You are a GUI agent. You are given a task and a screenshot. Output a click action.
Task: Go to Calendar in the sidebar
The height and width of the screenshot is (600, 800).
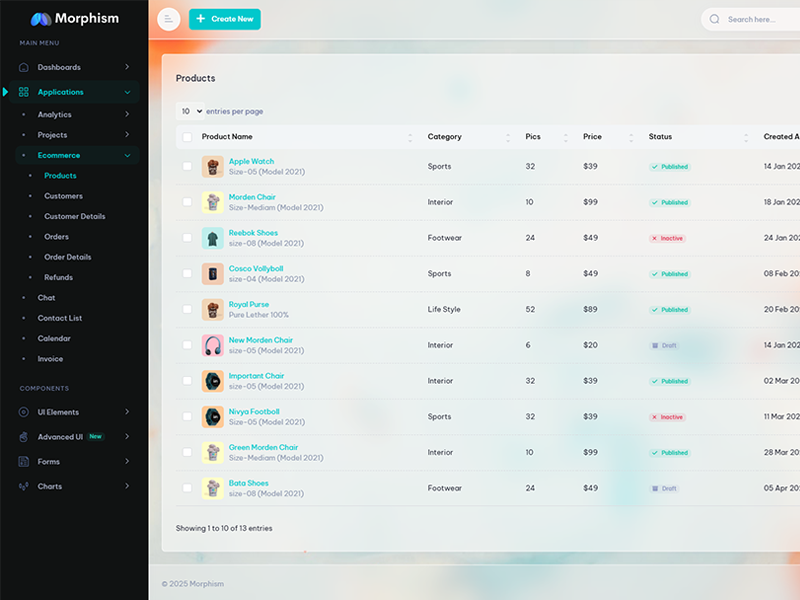[54, 338]
